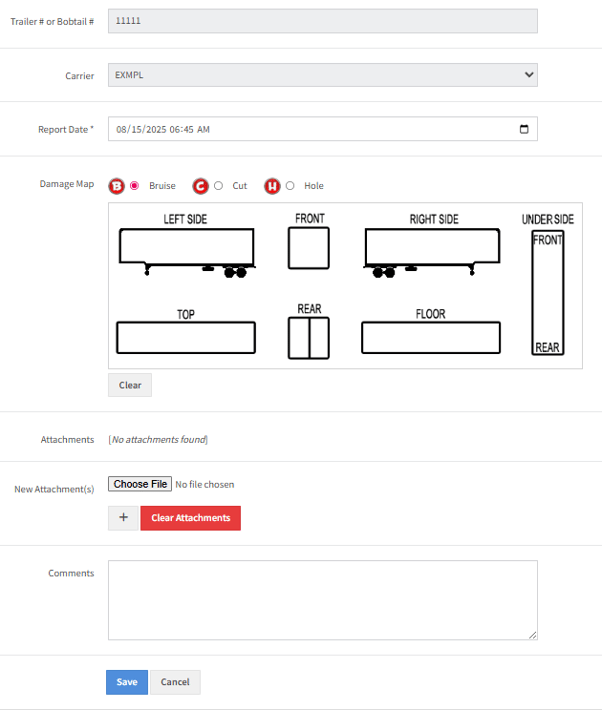This screenshot has width=602, height=710.
Task: Add another attachment with plus button
Action: [x=123, y=518]
